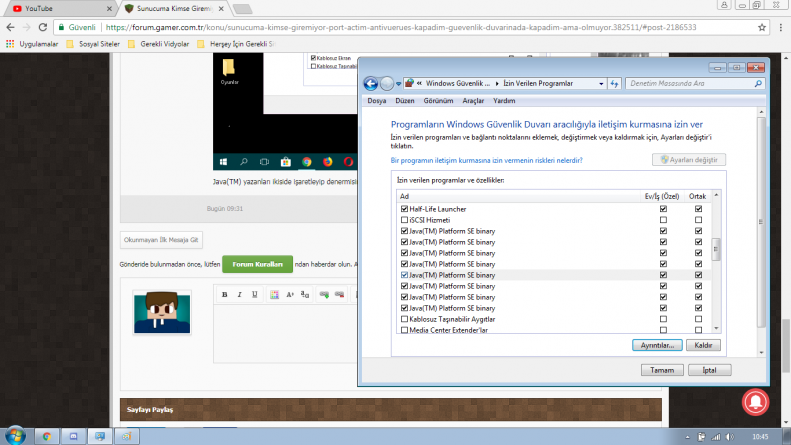Uncheck Half-Life Launcher program checkbox
Viewport: 791px width, 445px height.
coord(404,209)
